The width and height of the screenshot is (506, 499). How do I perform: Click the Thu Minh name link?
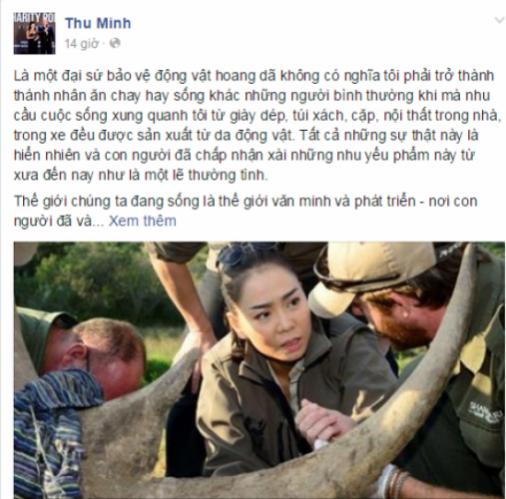point(98,23)
